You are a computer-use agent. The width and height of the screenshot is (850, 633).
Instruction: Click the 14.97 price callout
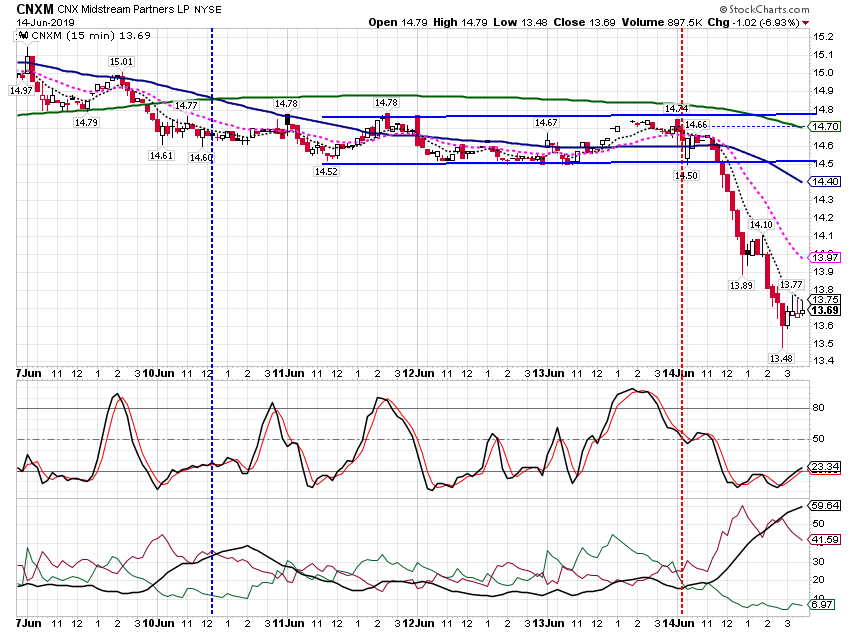tap(21, 91)
